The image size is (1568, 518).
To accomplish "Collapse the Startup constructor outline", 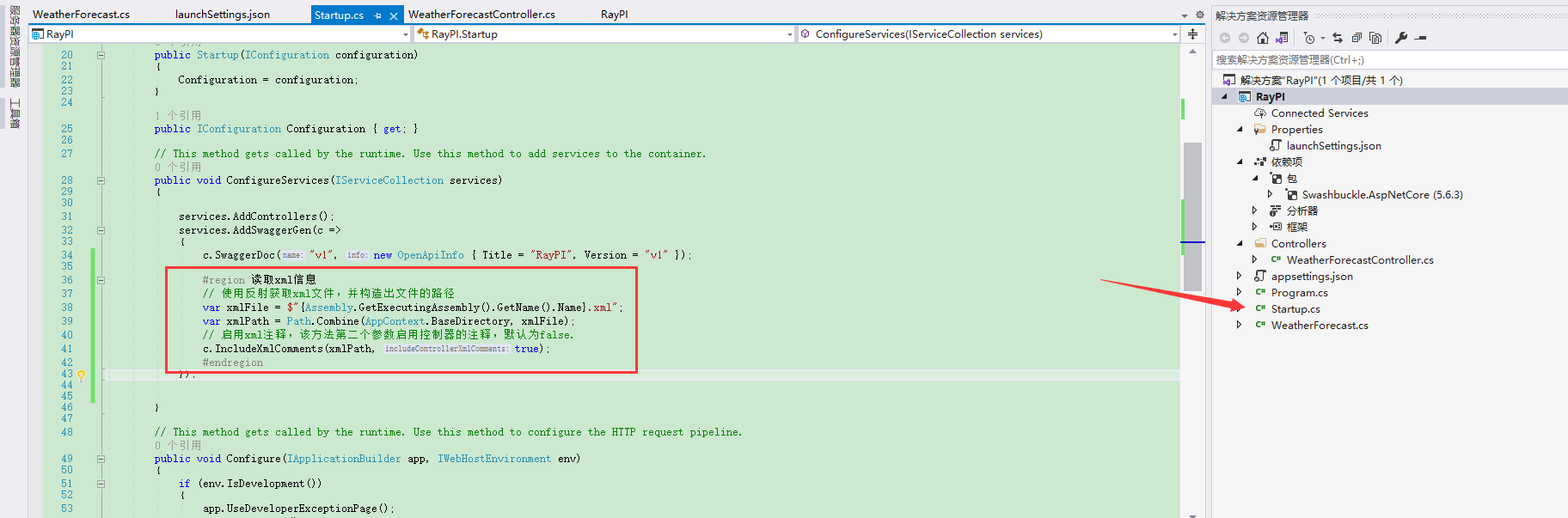I will [x=101, y=55].
